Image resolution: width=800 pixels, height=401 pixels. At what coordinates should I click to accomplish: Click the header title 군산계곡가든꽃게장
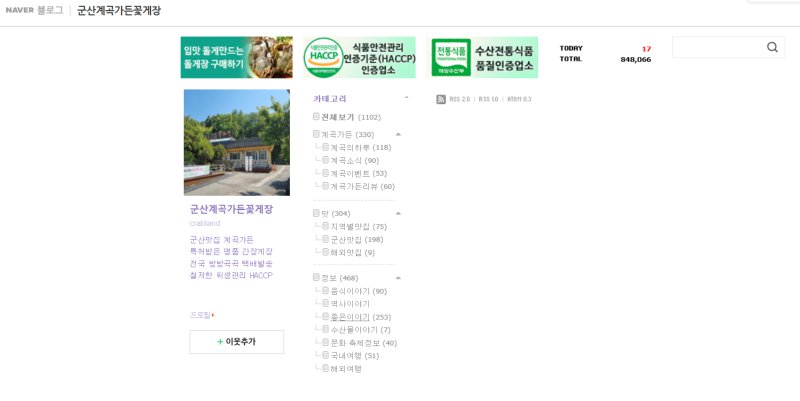point(119,11)
